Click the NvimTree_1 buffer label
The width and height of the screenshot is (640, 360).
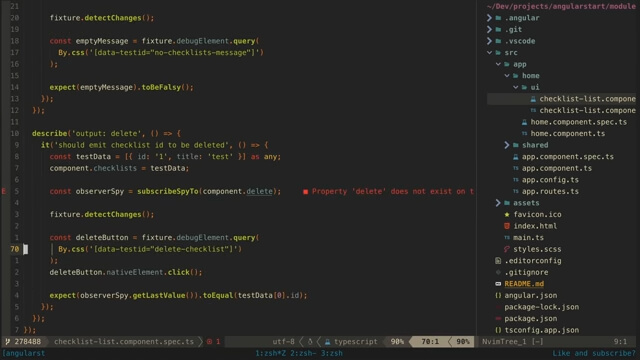[x=504, y=342]
